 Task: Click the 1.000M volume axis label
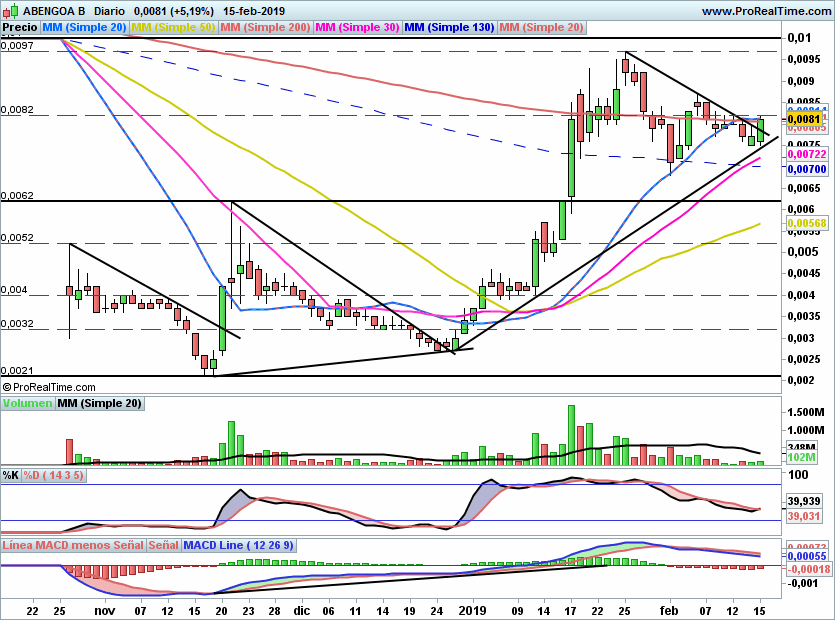coord(805,430)
